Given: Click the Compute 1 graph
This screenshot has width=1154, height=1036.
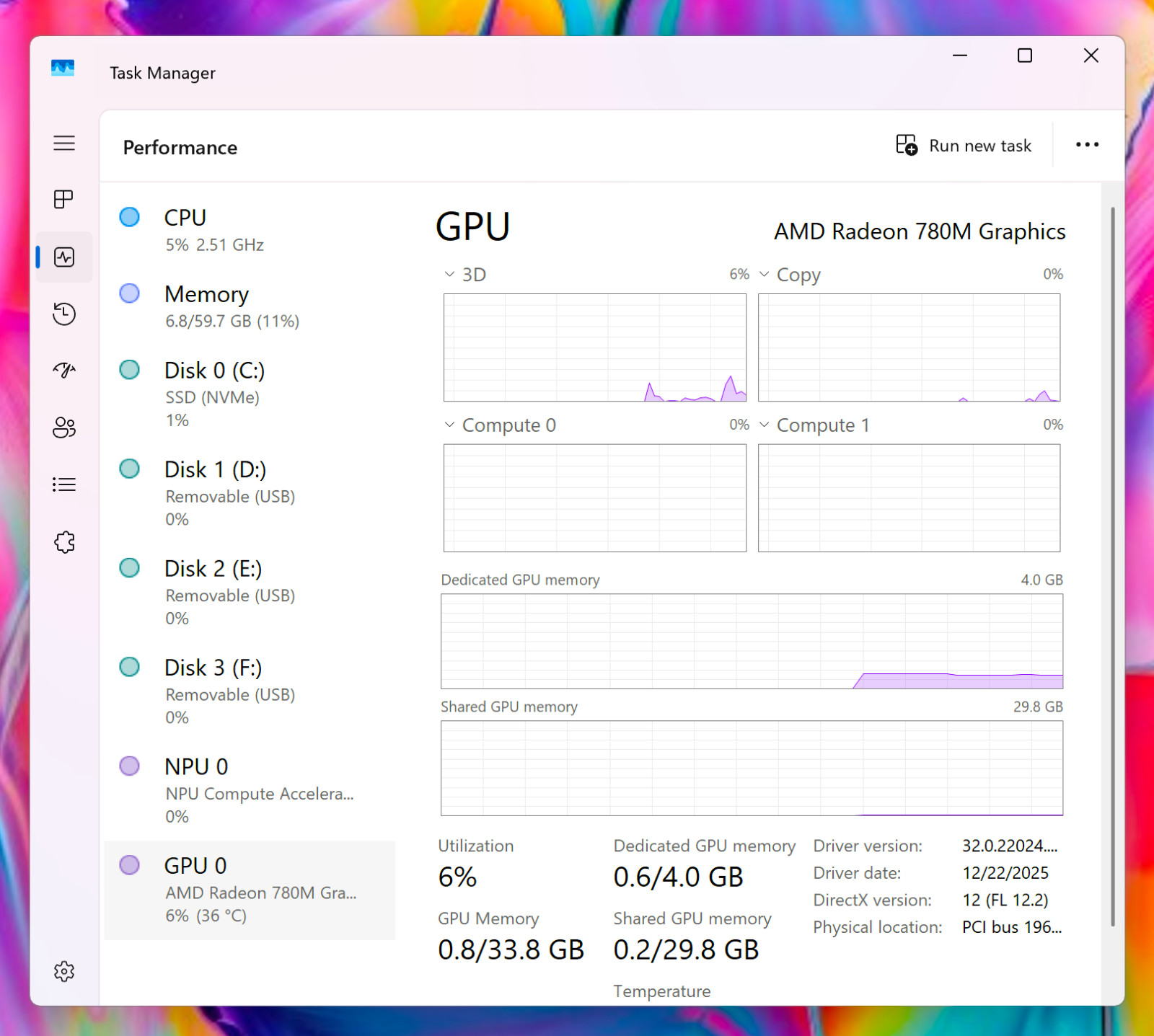Looking at the screenshot, I should pos(909,498).
